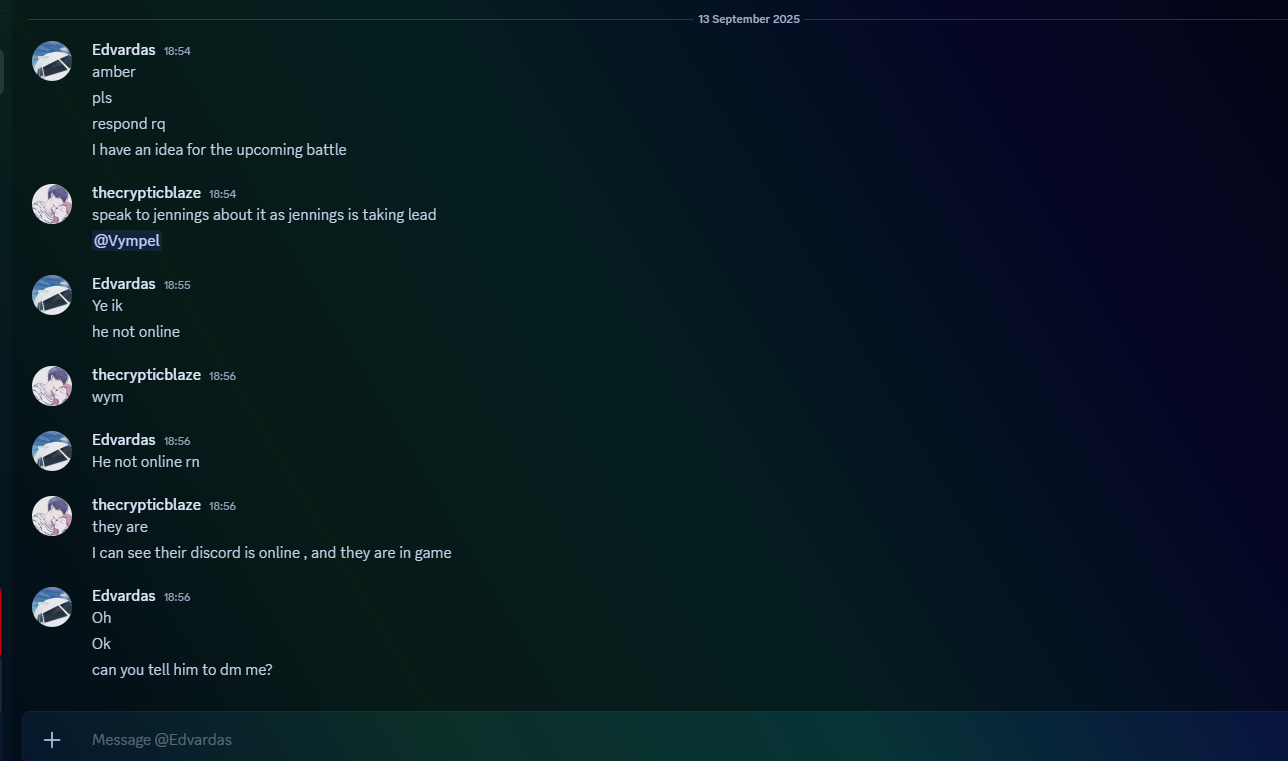View thecrypticblaze avatar next to "they are" message
This screenshot has width=1288, height=761.
[x=52, y=516]
